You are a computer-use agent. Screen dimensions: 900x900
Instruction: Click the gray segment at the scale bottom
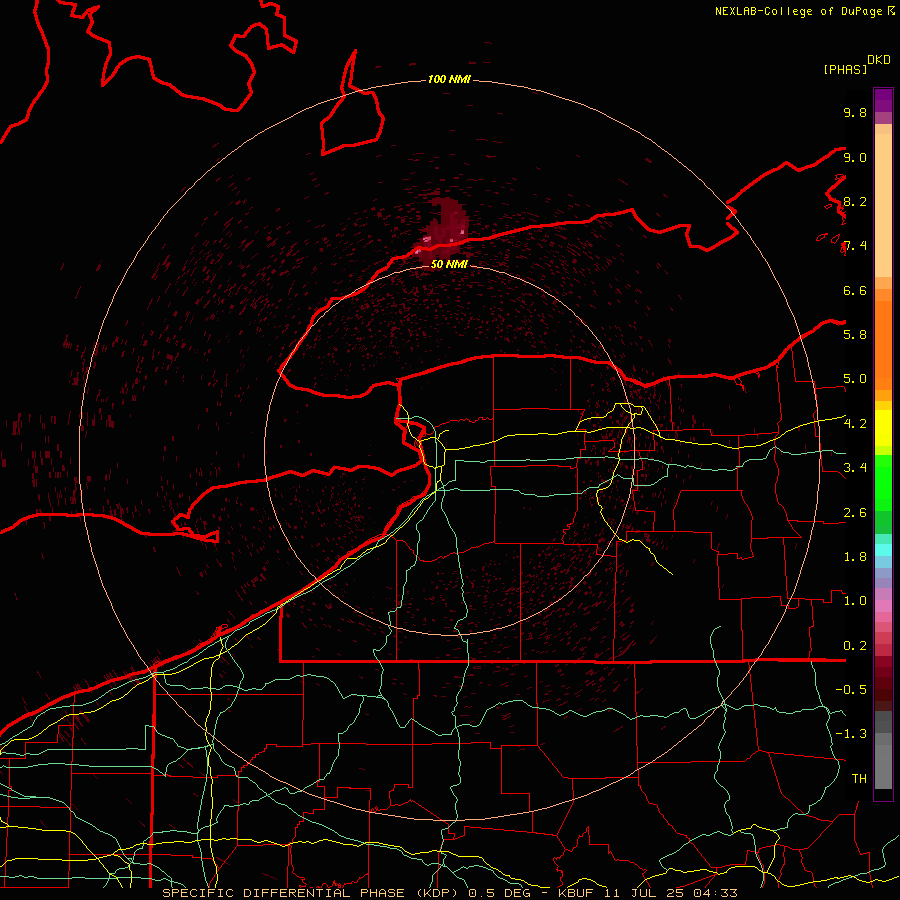click(883, 761)
